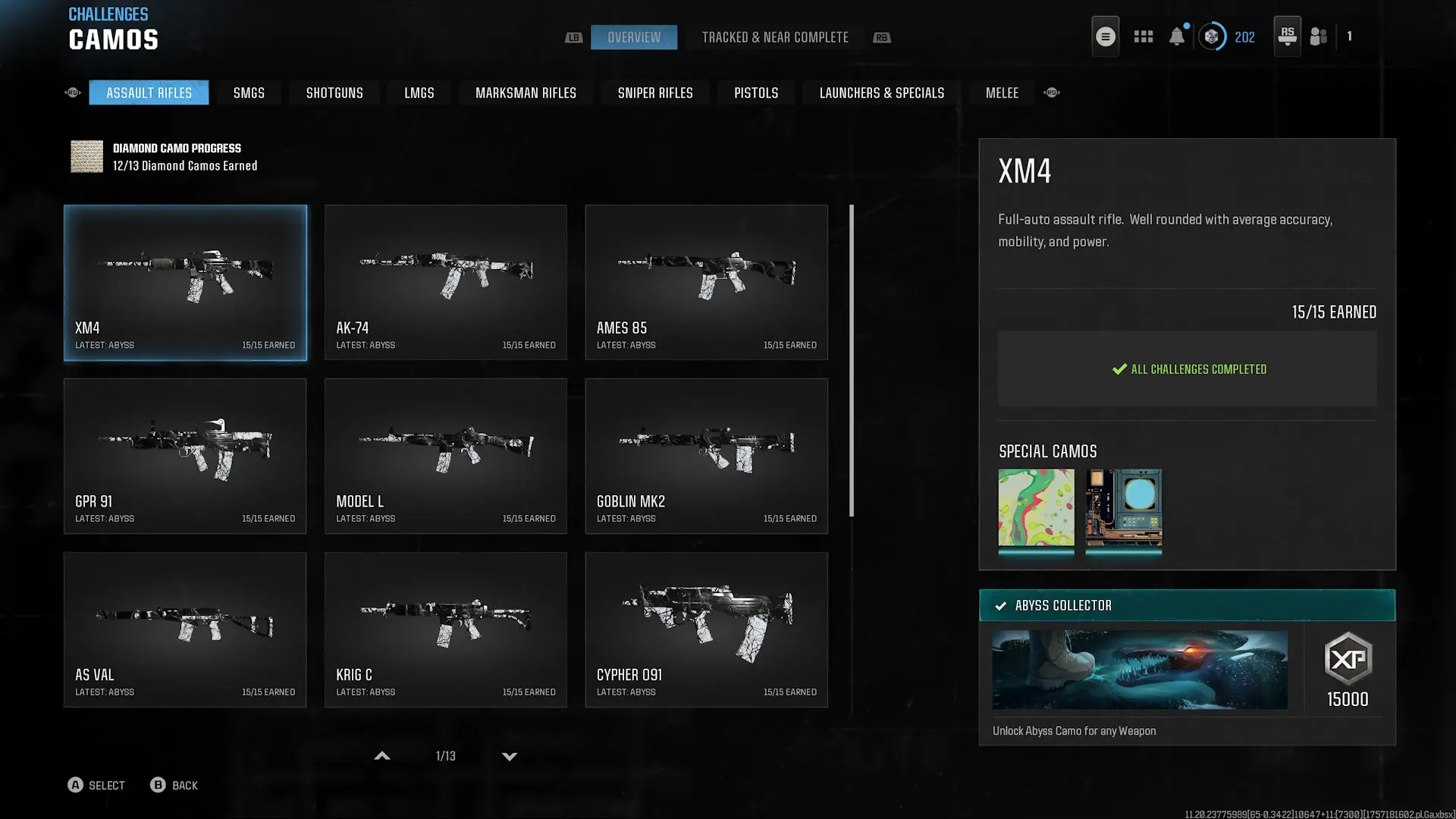Select the colorful swirl special camo swatch
This screenshot has height=819, width=1456.
(1036, 507)
